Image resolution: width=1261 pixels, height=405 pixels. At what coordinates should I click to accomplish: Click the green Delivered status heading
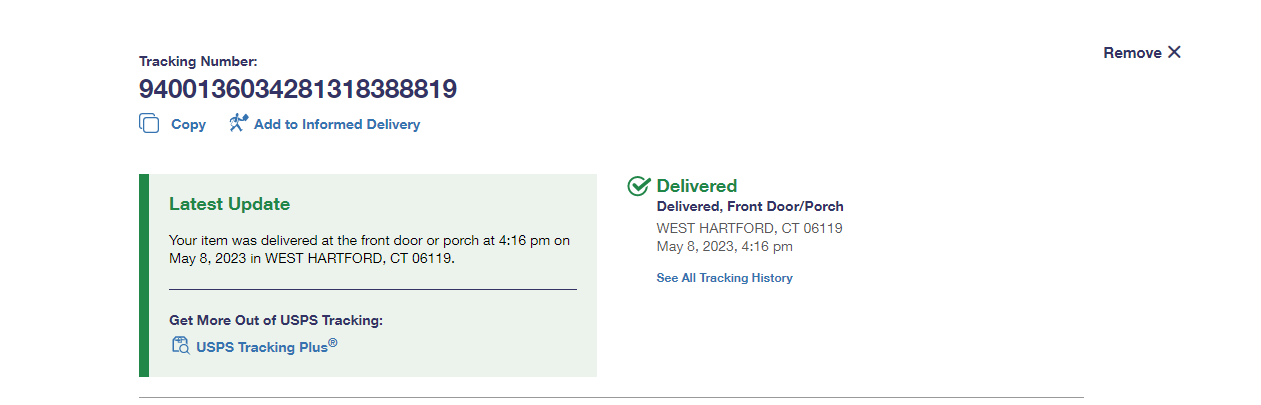point(696,186)
